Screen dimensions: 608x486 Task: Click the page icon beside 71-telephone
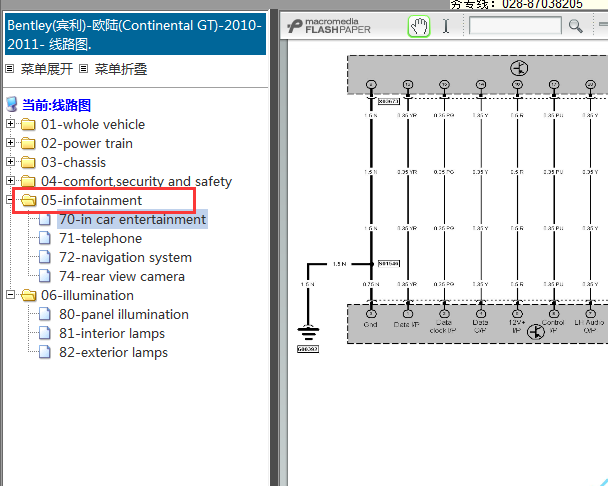45,238
